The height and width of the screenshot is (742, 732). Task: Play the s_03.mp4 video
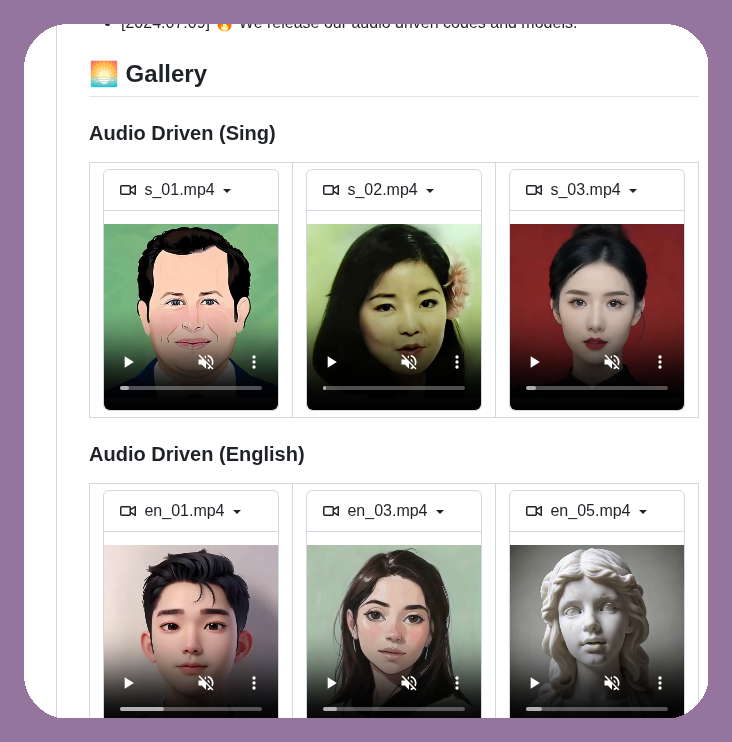point(534,362)
